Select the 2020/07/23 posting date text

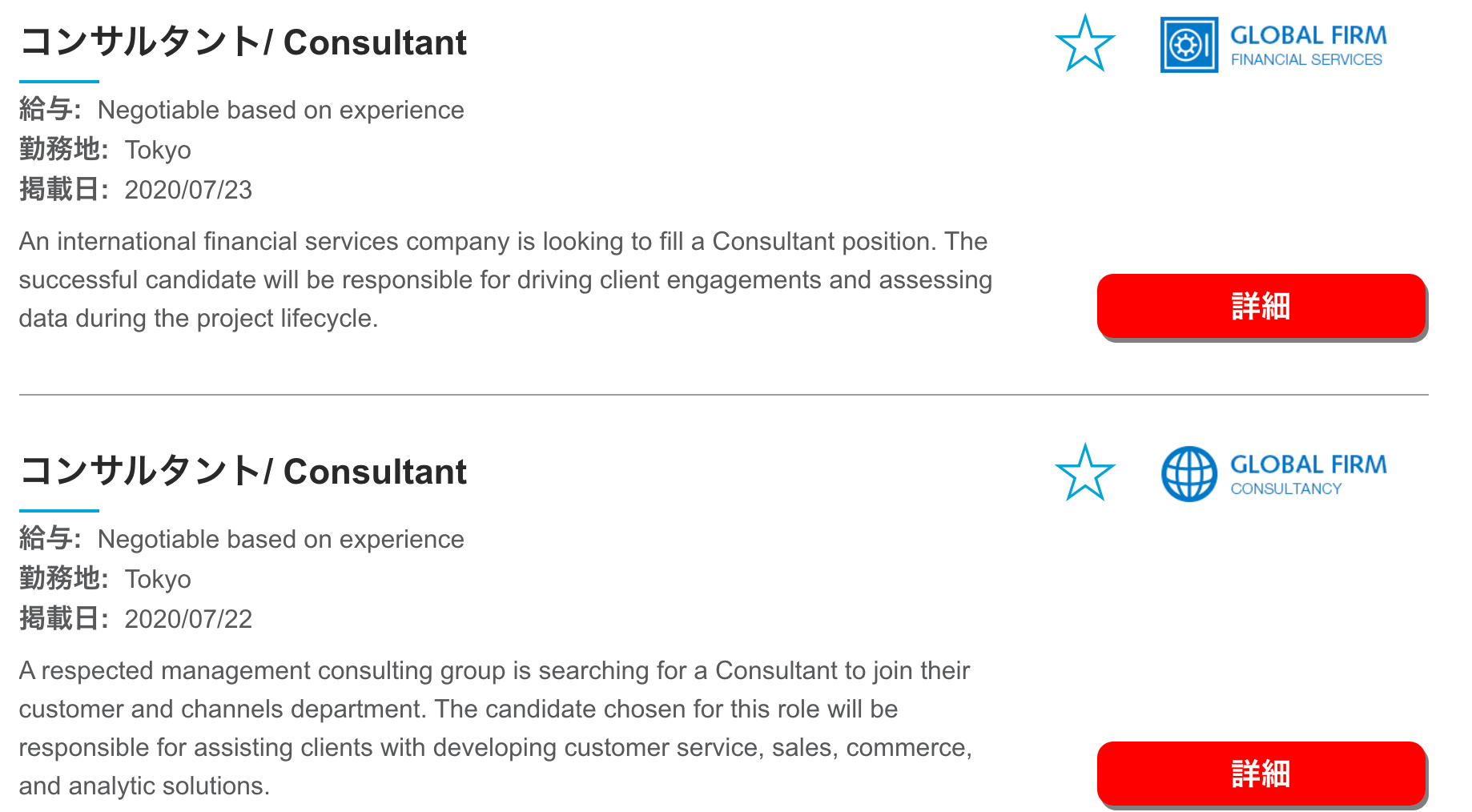(x=188, y=190)
